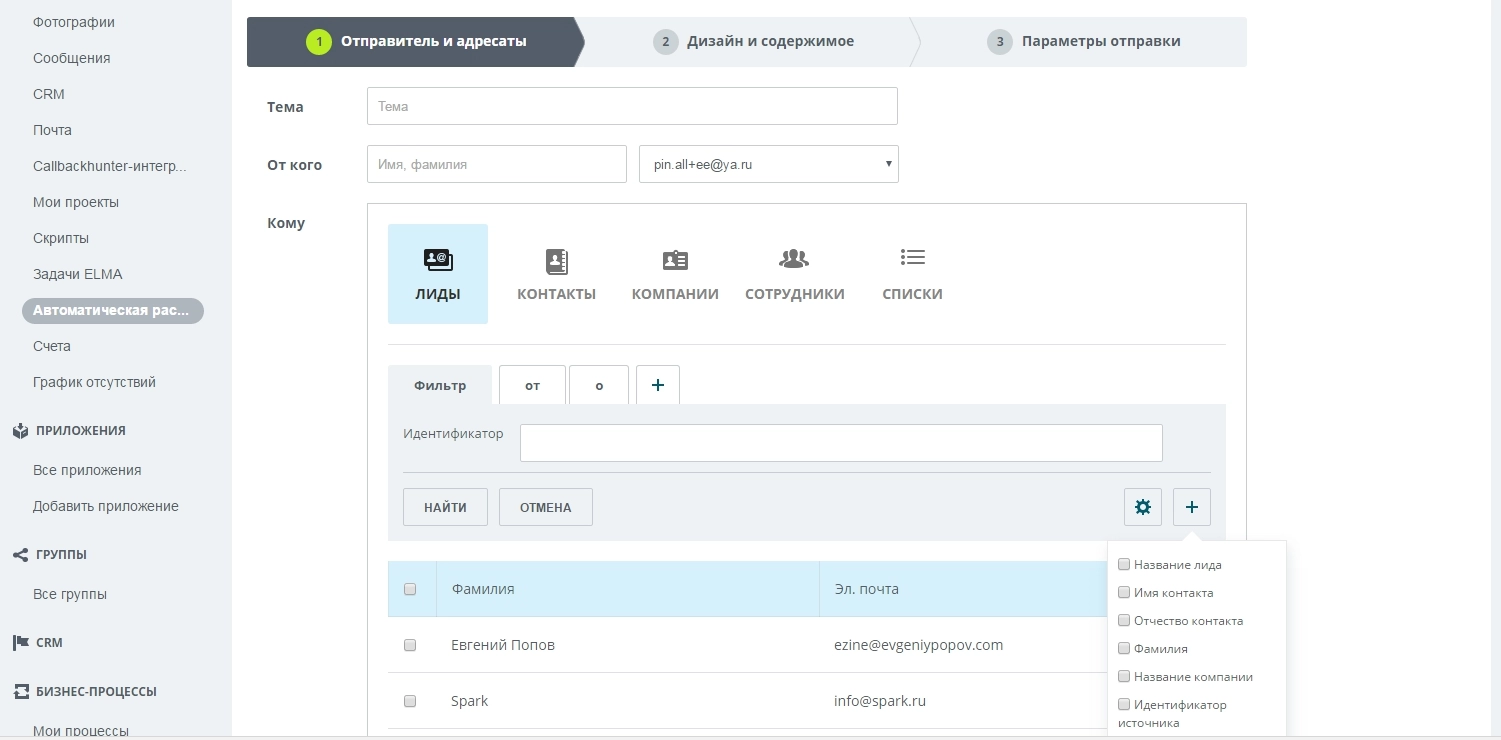Image resolution: width=1501 pixels, height=740 pixels.
Task: Check the Евгений Попов row checkbox
Action: point(410,645)
